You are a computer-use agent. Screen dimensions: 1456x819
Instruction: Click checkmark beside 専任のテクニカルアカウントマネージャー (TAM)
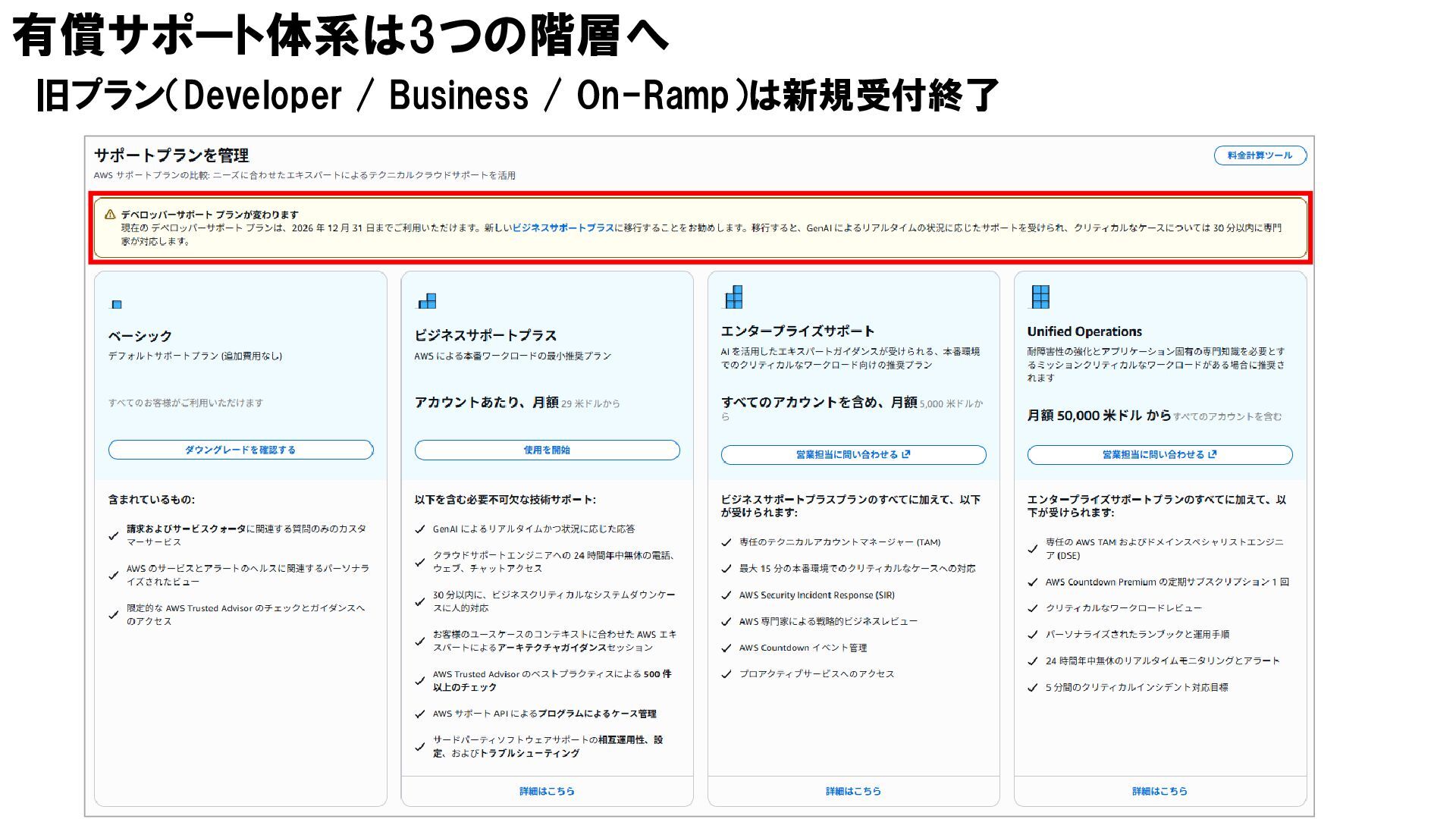[x=726, y=542]
